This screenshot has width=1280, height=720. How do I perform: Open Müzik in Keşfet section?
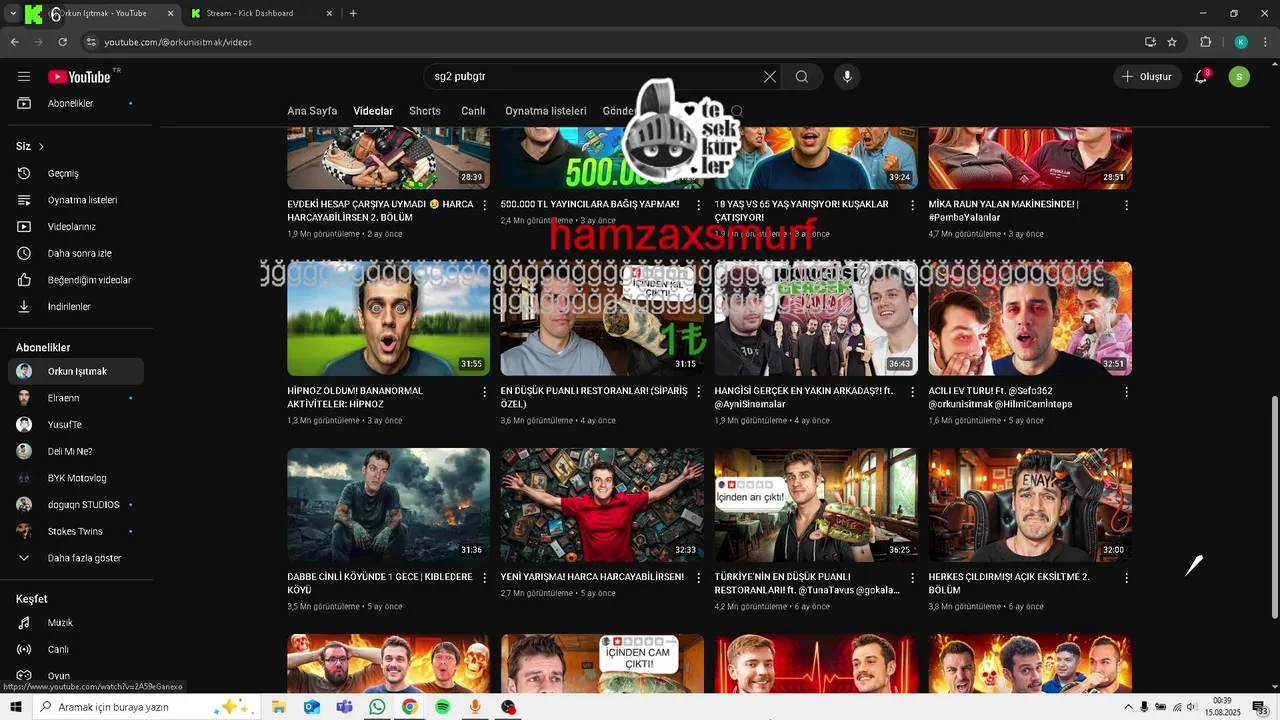tap(76, 623)
